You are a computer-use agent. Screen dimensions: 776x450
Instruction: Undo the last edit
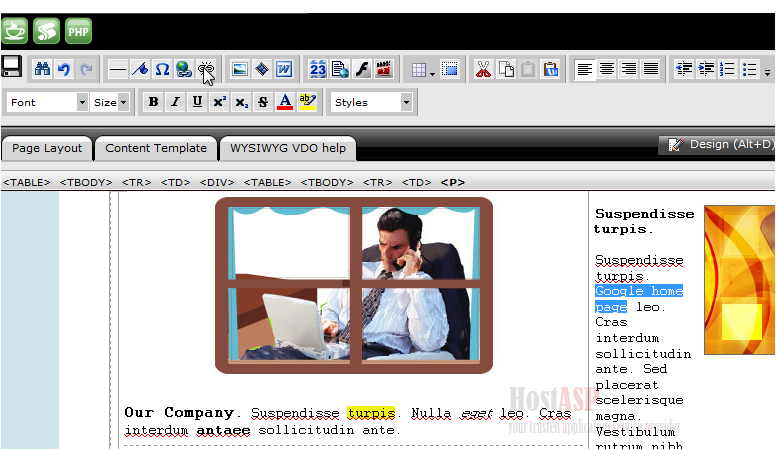(x=64, y=69)
